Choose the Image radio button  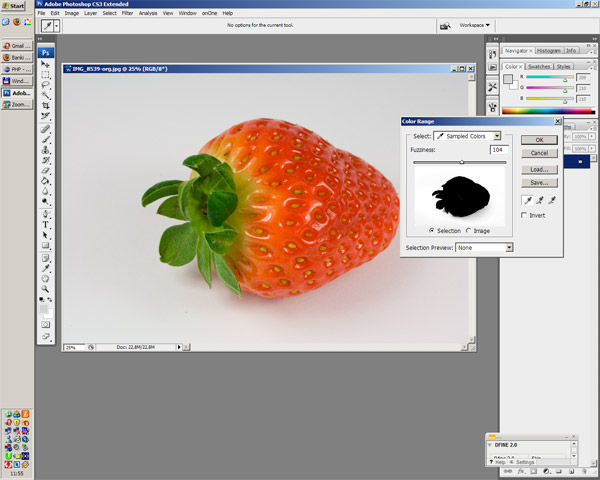click(469, 231)
